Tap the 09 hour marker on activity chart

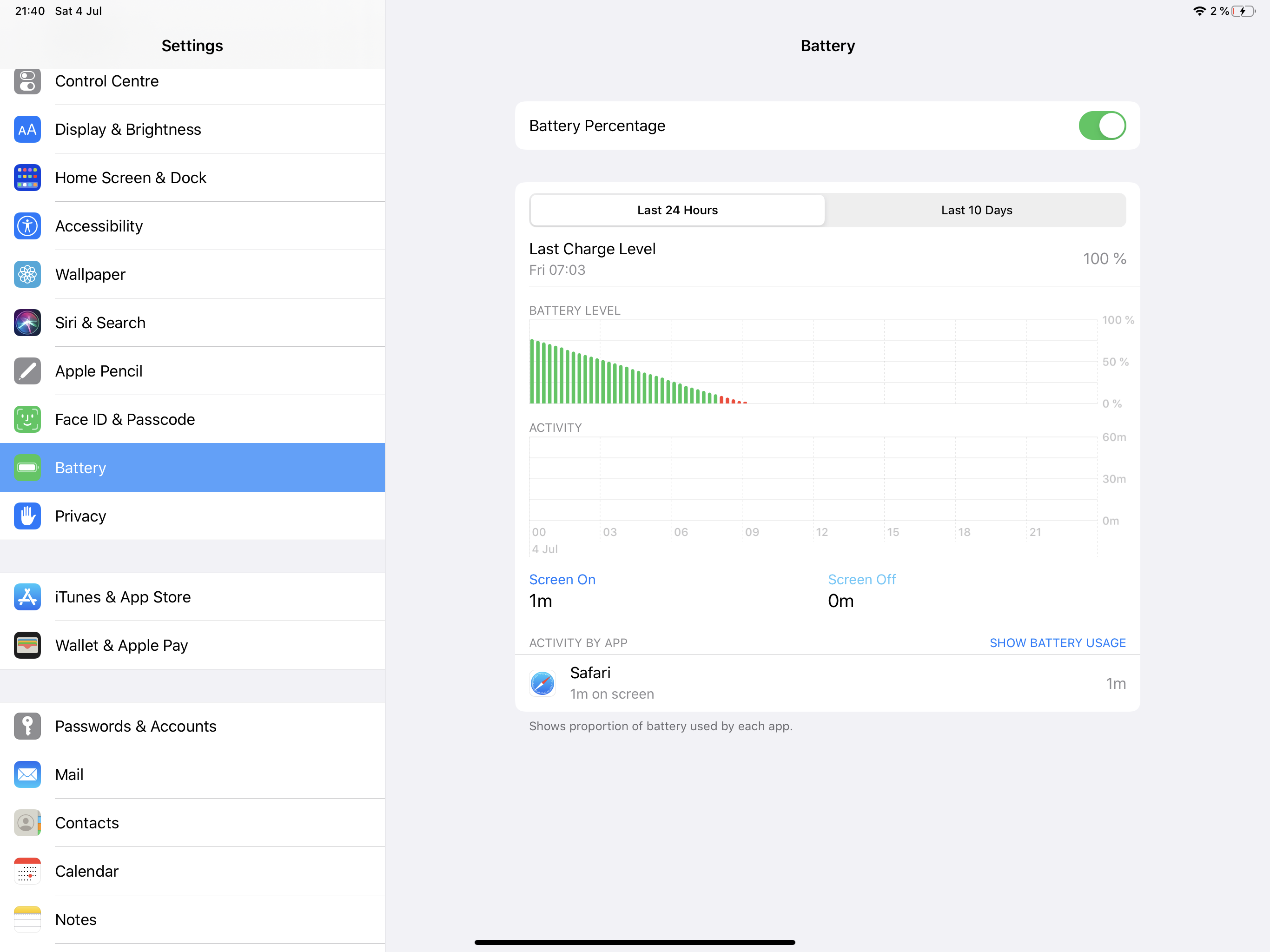[752, 532]
